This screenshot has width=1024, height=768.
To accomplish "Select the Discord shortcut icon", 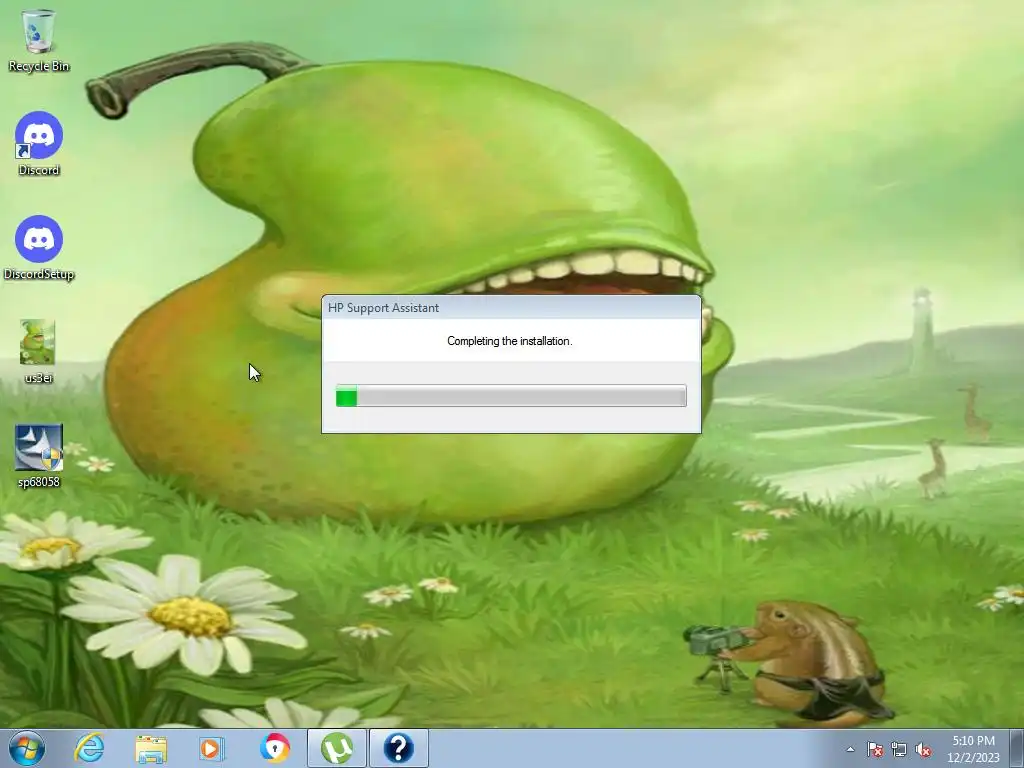I will (39, 144).
